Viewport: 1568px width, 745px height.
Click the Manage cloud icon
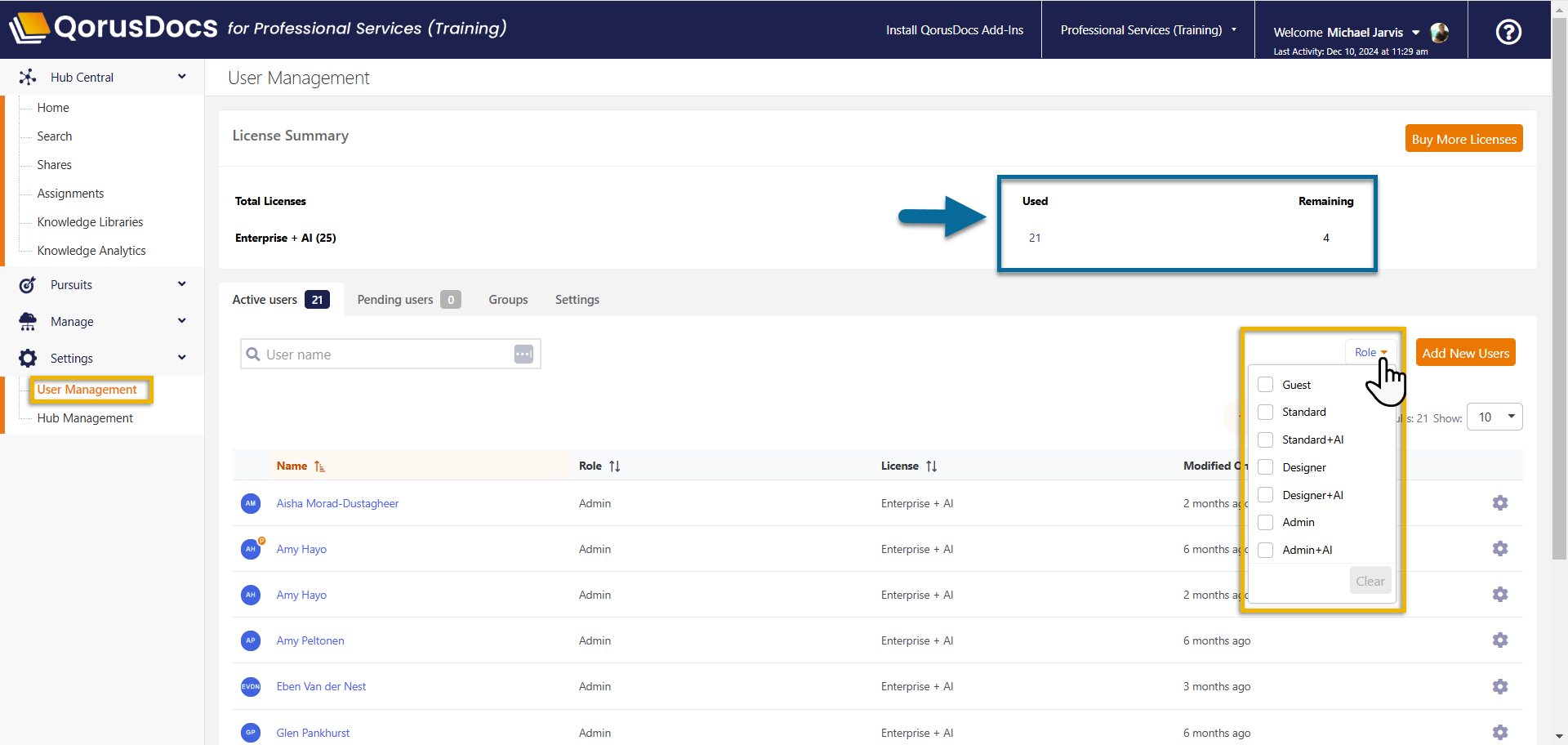click(x=28, y=322)
